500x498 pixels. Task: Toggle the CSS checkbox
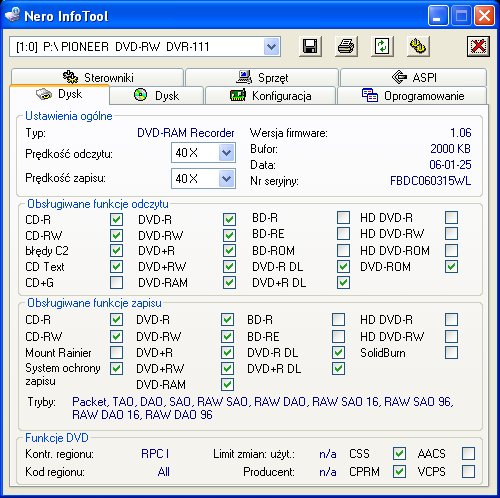(x=399, y=454)
